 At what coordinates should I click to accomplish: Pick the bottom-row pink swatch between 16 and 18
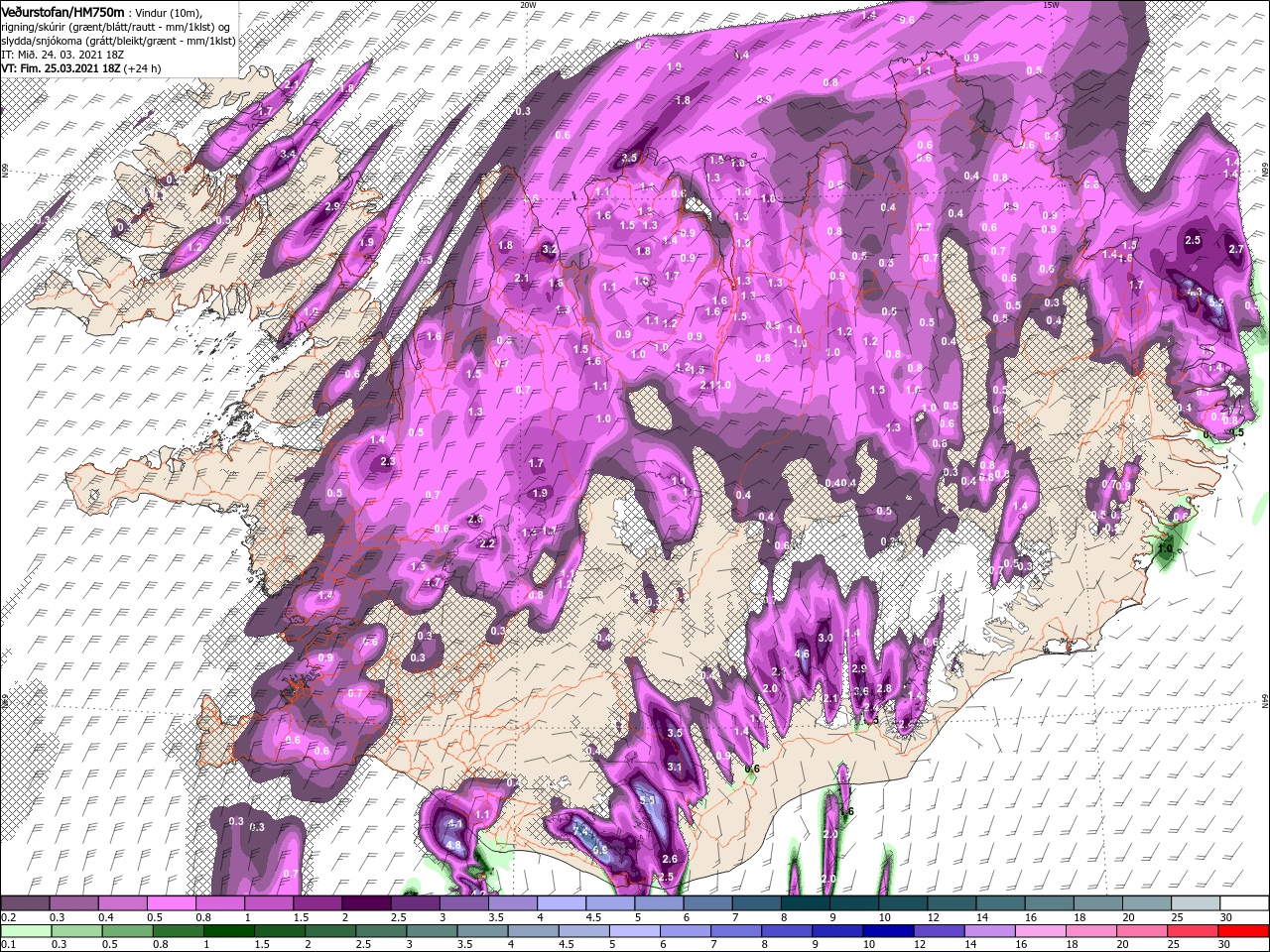pos(1041,930)
